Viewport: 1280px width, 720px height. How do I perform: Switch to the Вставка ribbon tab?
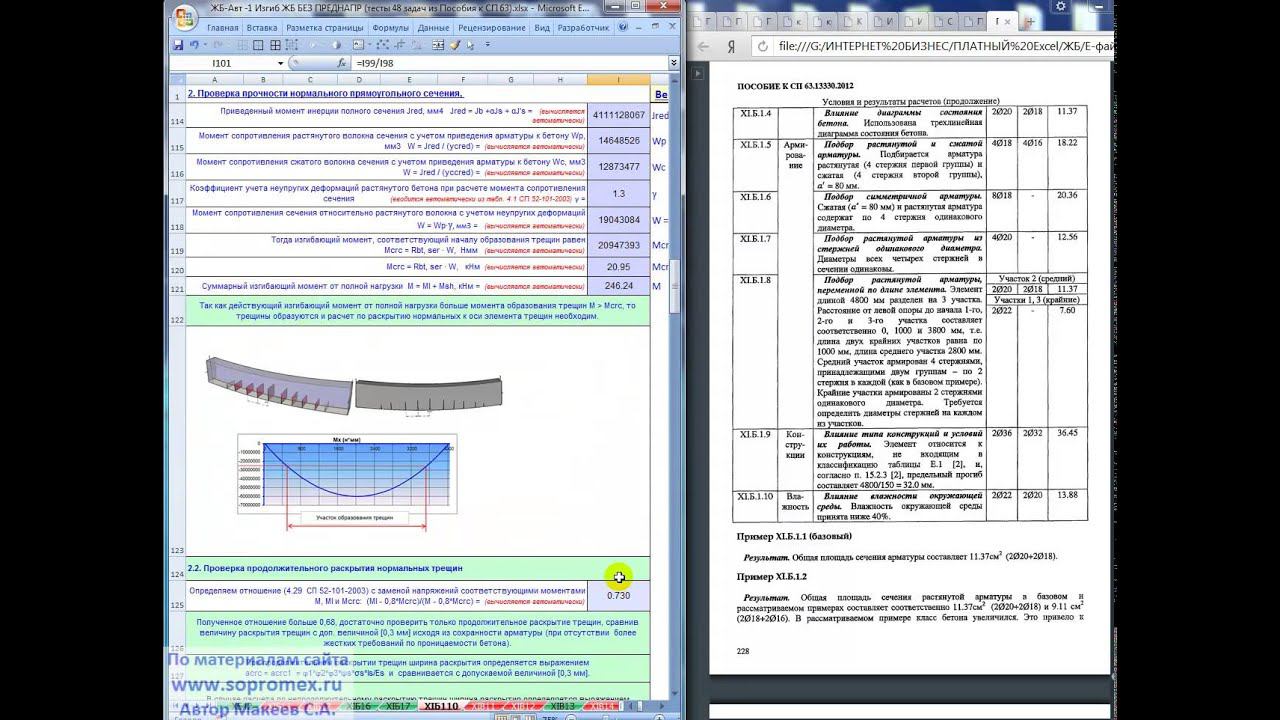pos(262,28)
